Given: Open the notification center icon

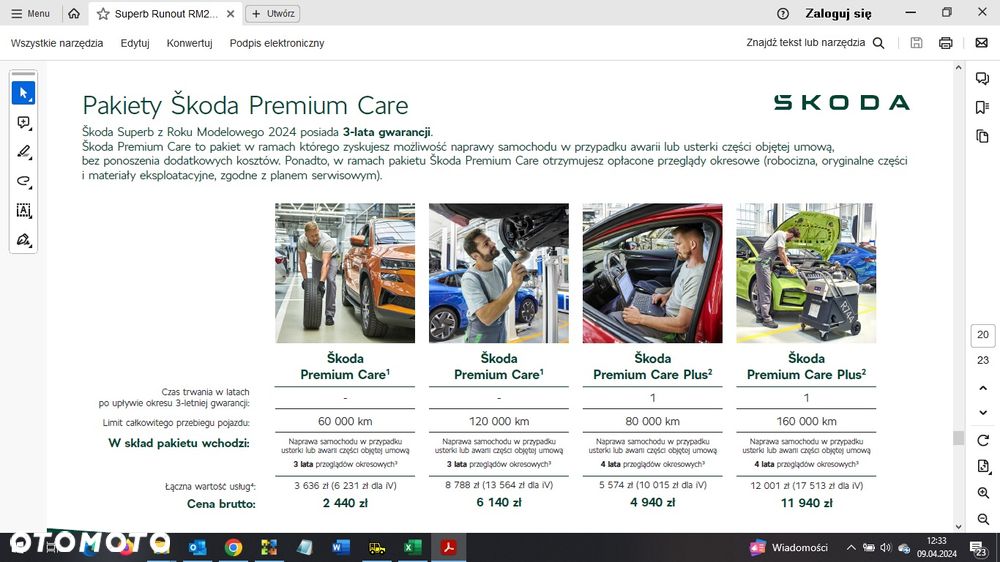Looking at the screenshot, I should click(x=978, y=548).
